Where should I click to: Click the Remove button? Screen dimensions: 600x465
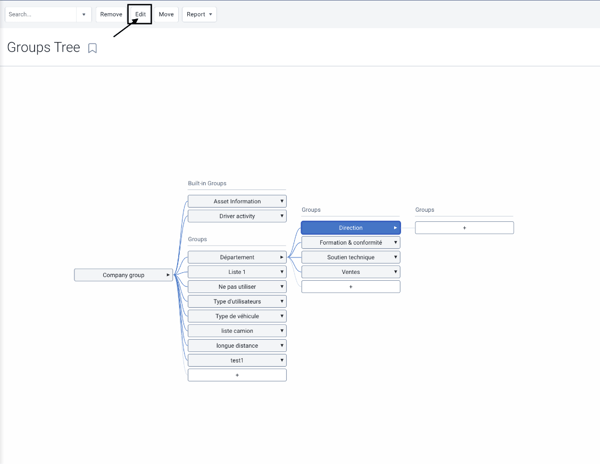click(x=111, y=14)
